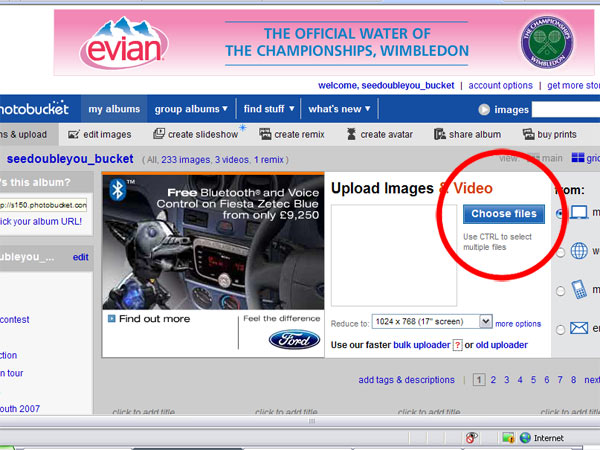Viewport: 600px width, 450px height.
Task: Expand the group albums menu
Action: tap(191, 109)
